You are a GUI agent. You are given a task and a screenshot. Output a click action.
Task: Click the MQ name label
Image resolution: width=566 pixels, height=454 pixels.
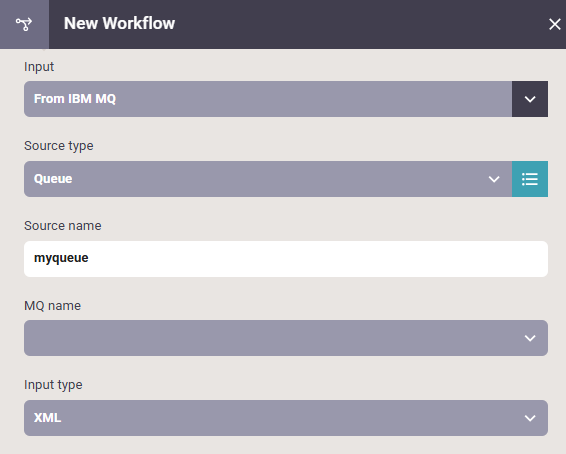pos(53,306)
